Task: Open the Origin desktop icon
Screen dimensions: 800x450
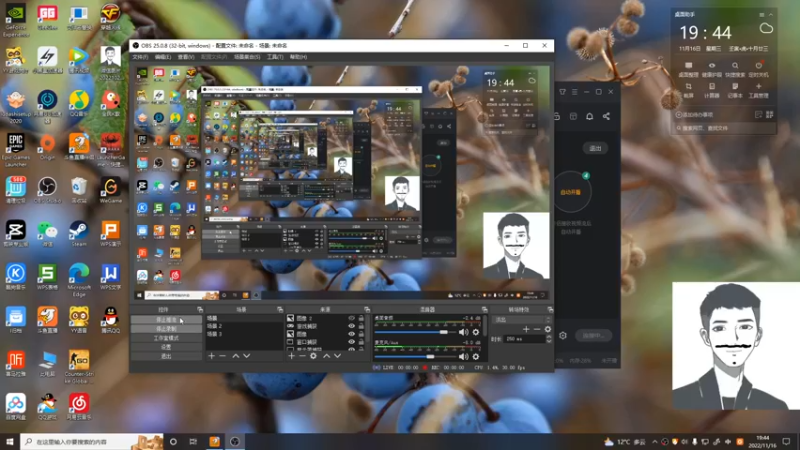Action: tap(47, 148)
